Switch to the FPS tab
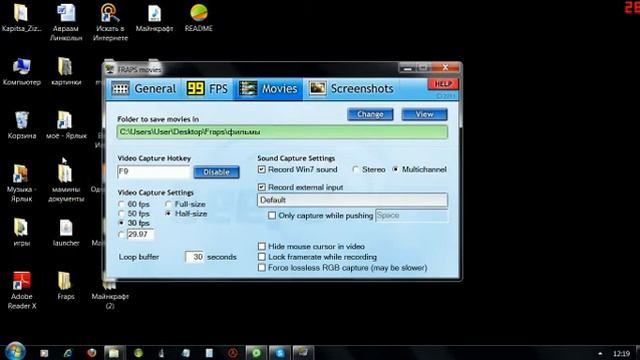The width and height of the screenshot is (640, 360). 207,89
